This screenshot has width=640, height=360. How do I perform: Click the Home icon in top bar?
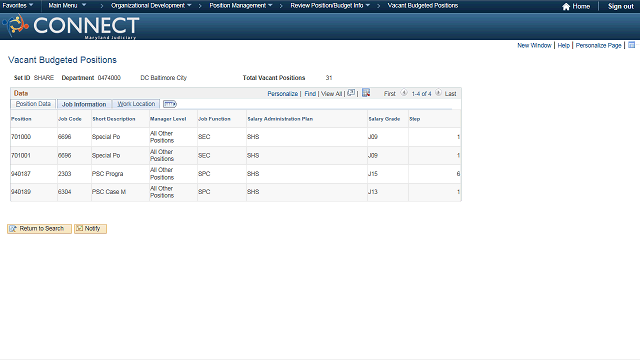tap(566, 6)
